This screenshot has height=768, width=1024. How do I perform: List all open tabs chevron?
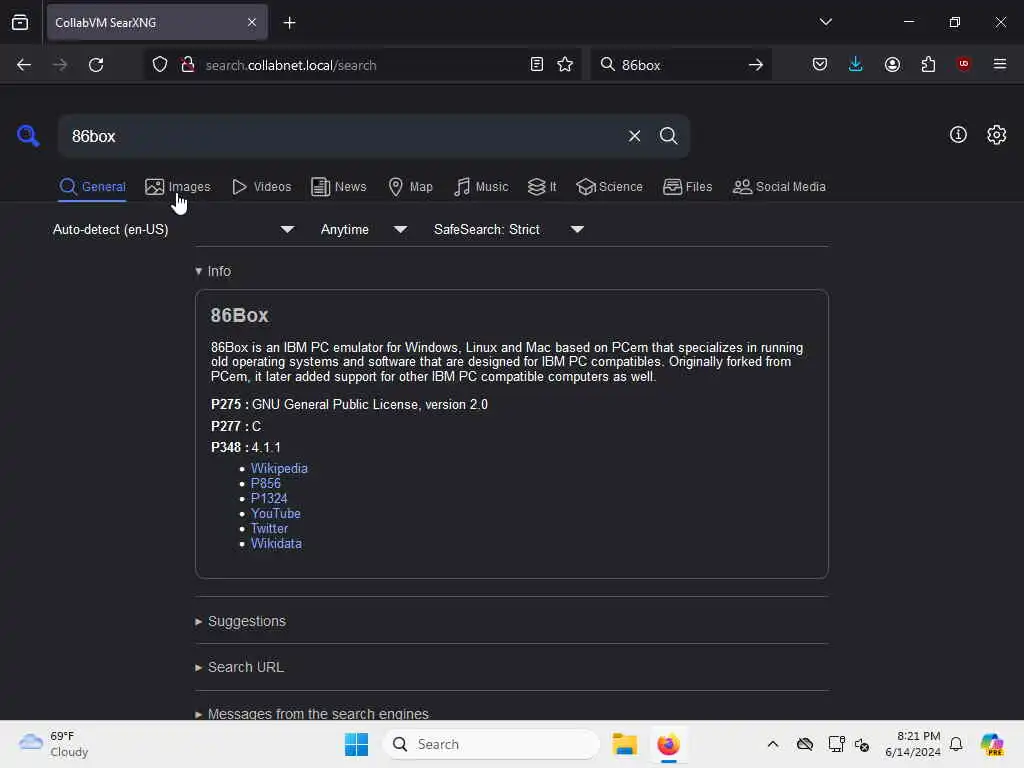(825, 22)
